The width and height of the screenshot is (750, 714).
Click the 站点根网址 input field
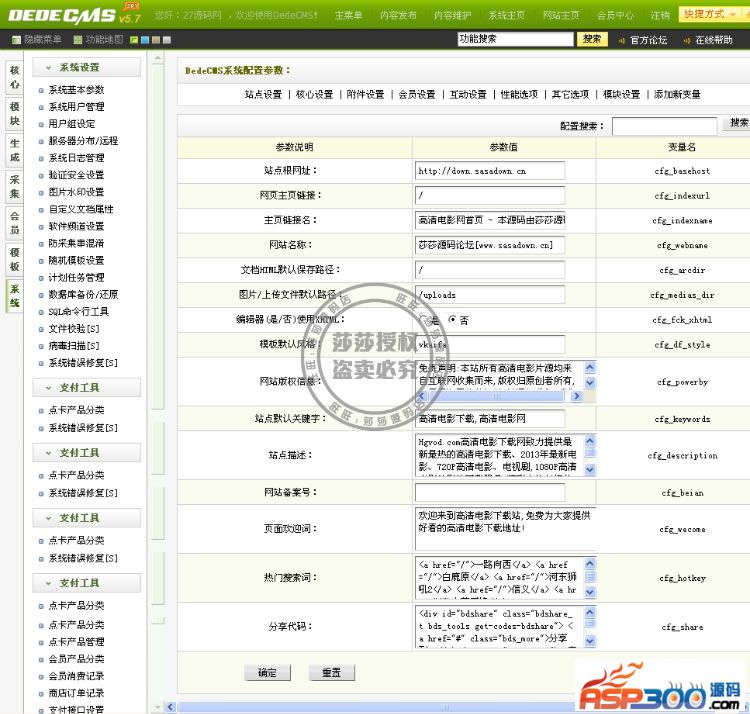coord(490,171)
